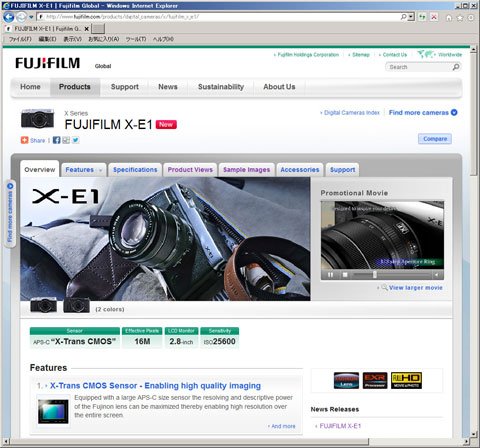Open the browser Home page icon
The height and width of the screenshot is (448, 480).
pyautogui.click(x=449, y=18)
